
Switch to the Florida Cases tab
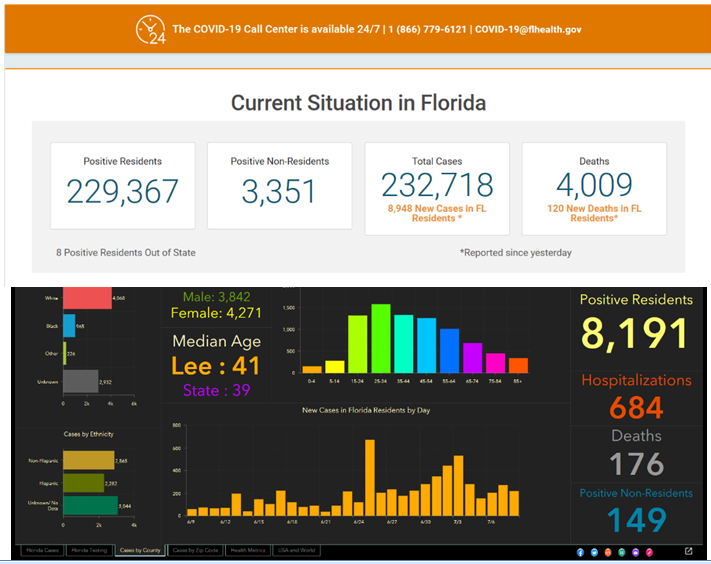[41, 550]
